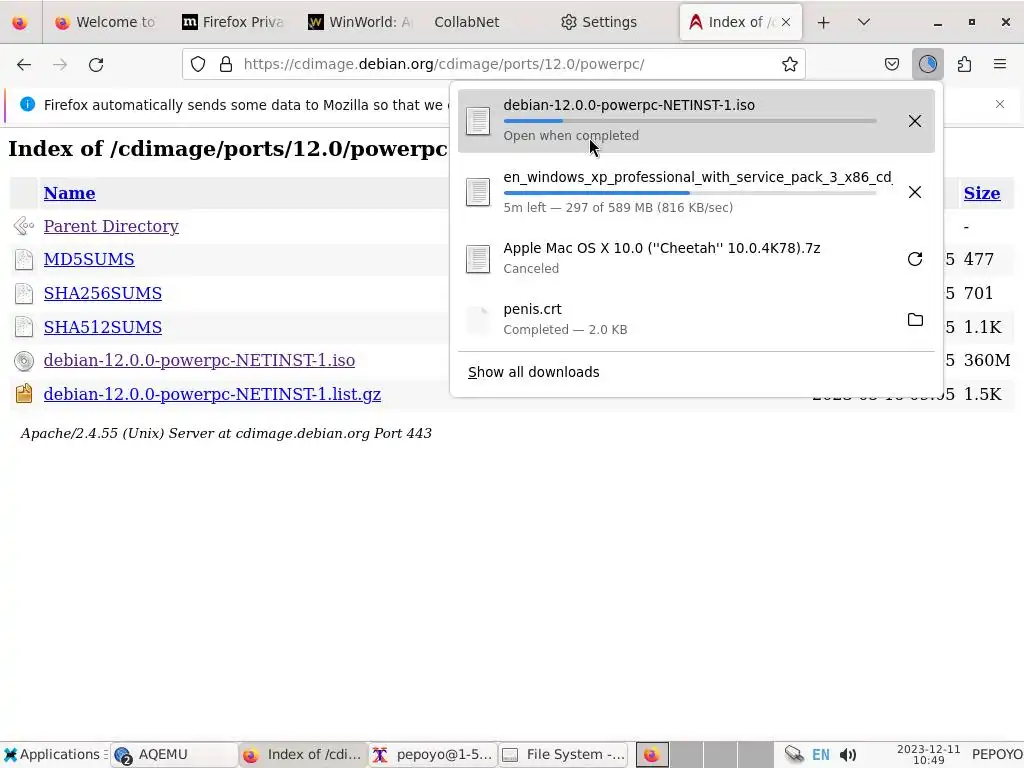Open the SHA512SUMS file link
Image resolution: width=1024 pixels, height=768 pixels.
(x=103, y=327)
